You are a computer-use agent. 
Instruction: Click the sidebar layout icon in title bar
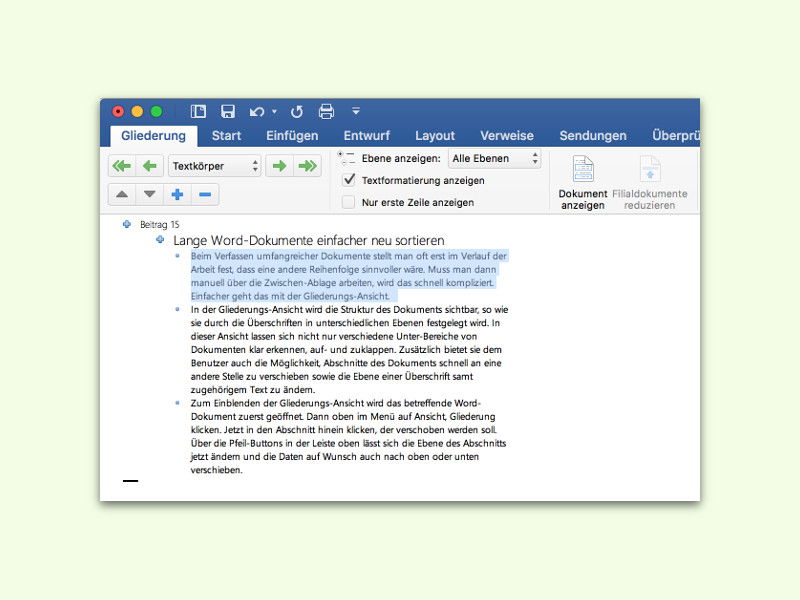(198, 111)
